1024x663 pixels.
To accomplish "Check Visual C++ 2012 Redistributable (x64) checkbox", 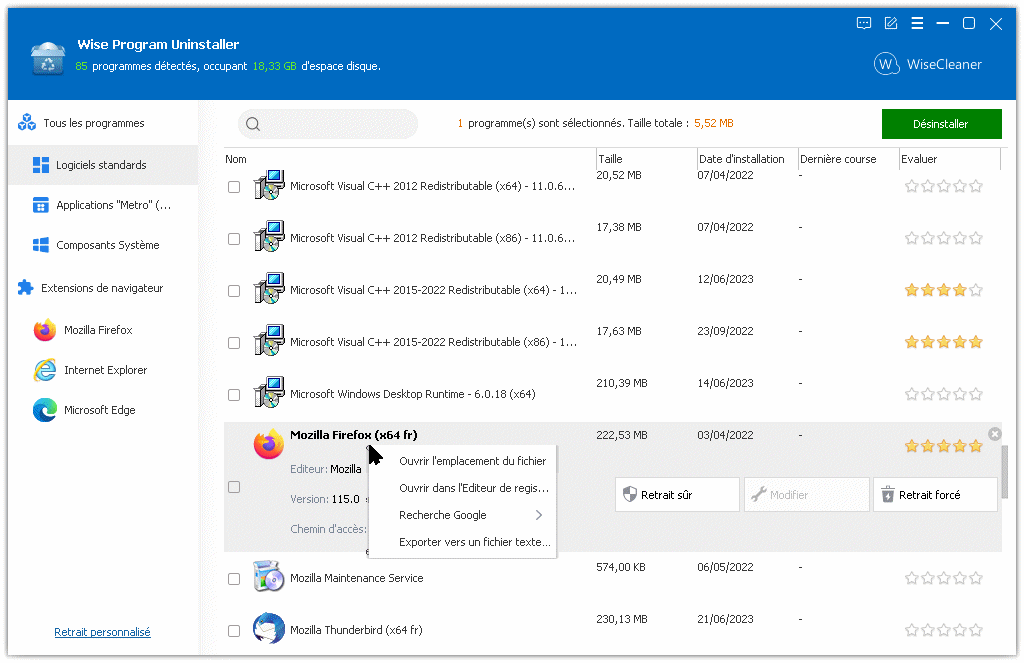I will pyautogui.click(x=234, y=187).
